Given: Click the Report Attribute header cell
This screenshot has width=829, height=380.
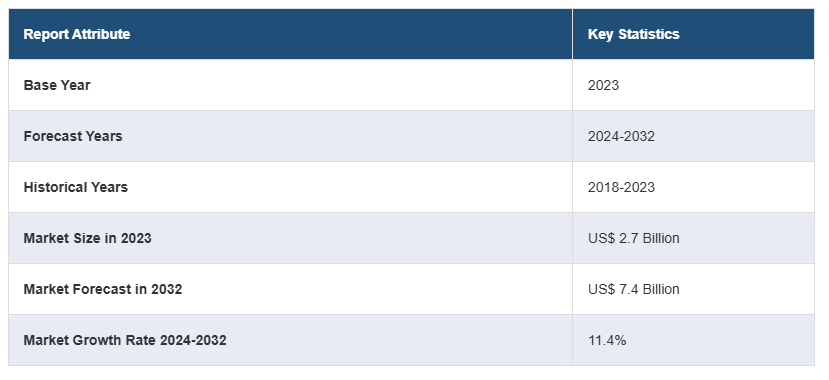Looking at the screenshot, I should [290, 34].
